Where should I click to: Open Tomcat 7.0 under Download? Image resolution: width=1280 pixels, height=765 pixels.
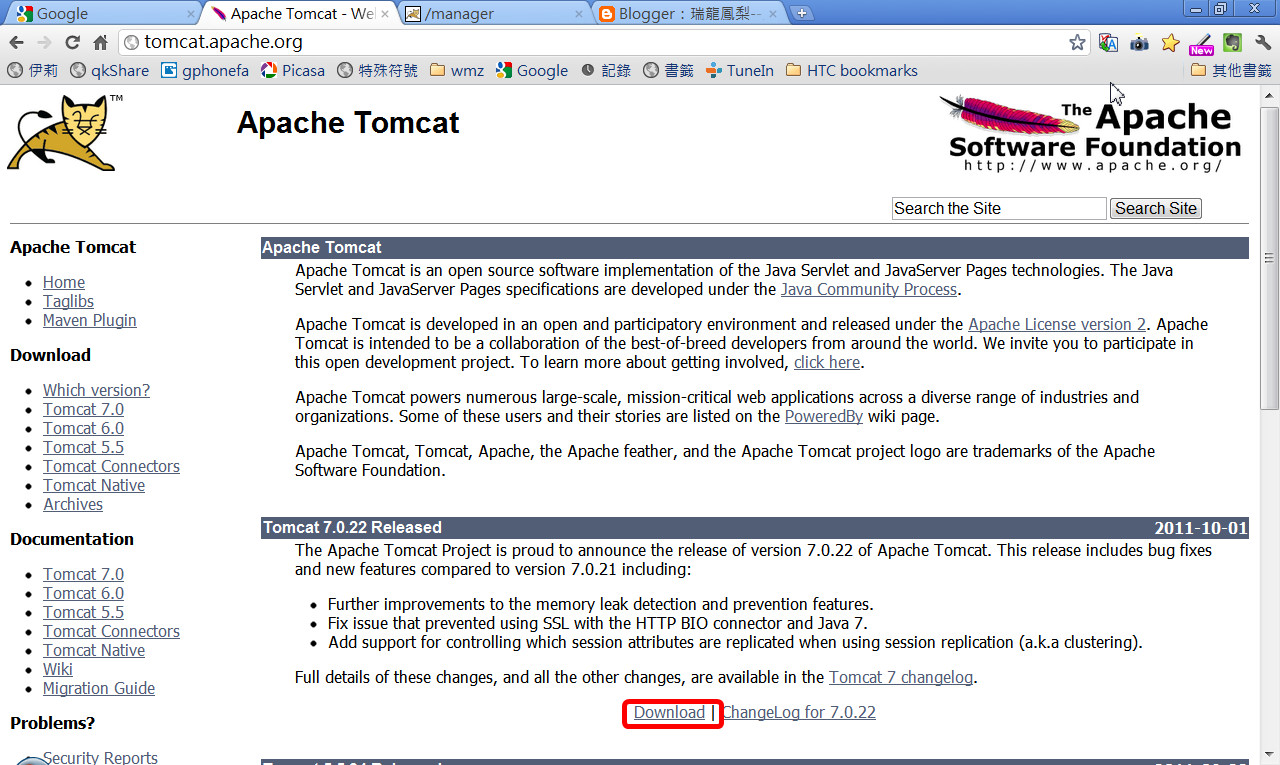(x=83, y=409)
